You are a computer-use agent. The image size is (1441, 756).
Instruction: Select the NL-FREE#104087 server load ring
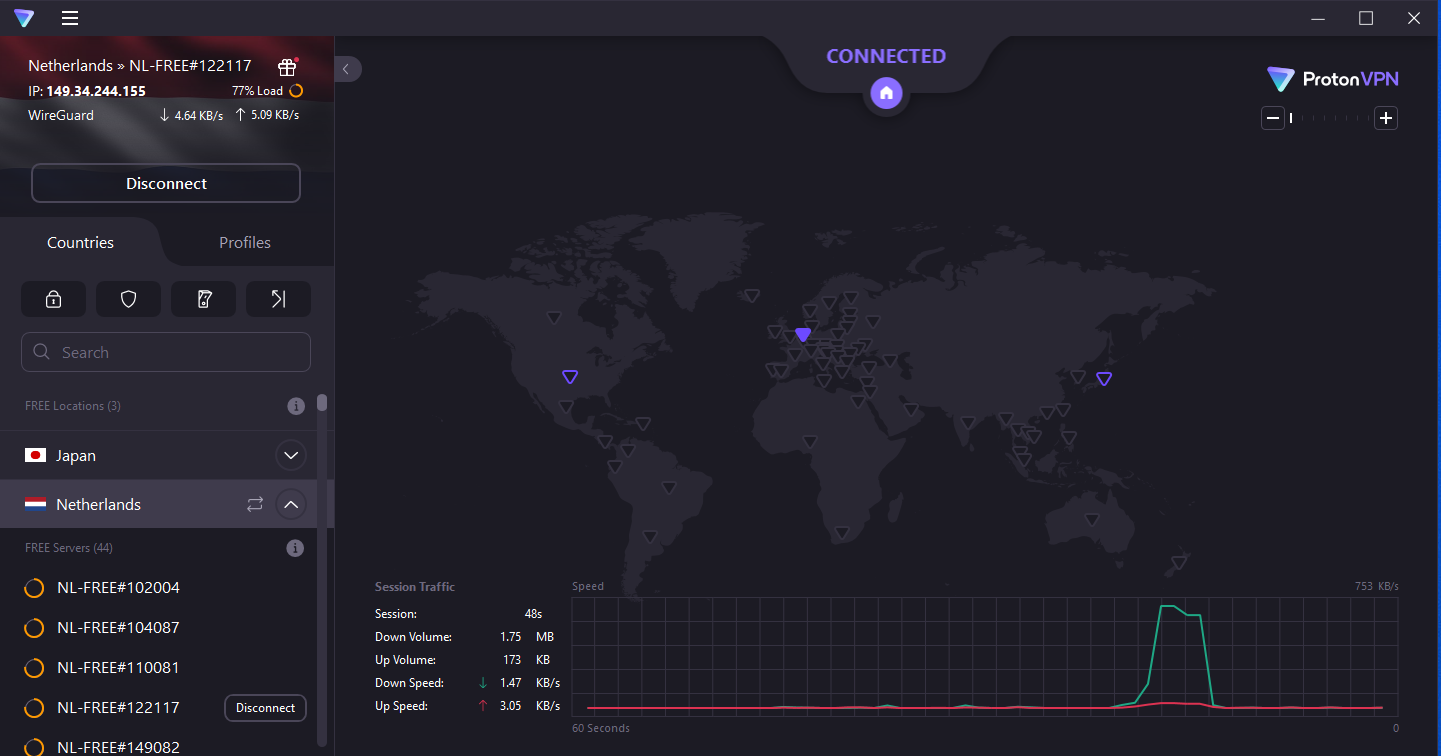pyautogui.click(x=34, y=627)
